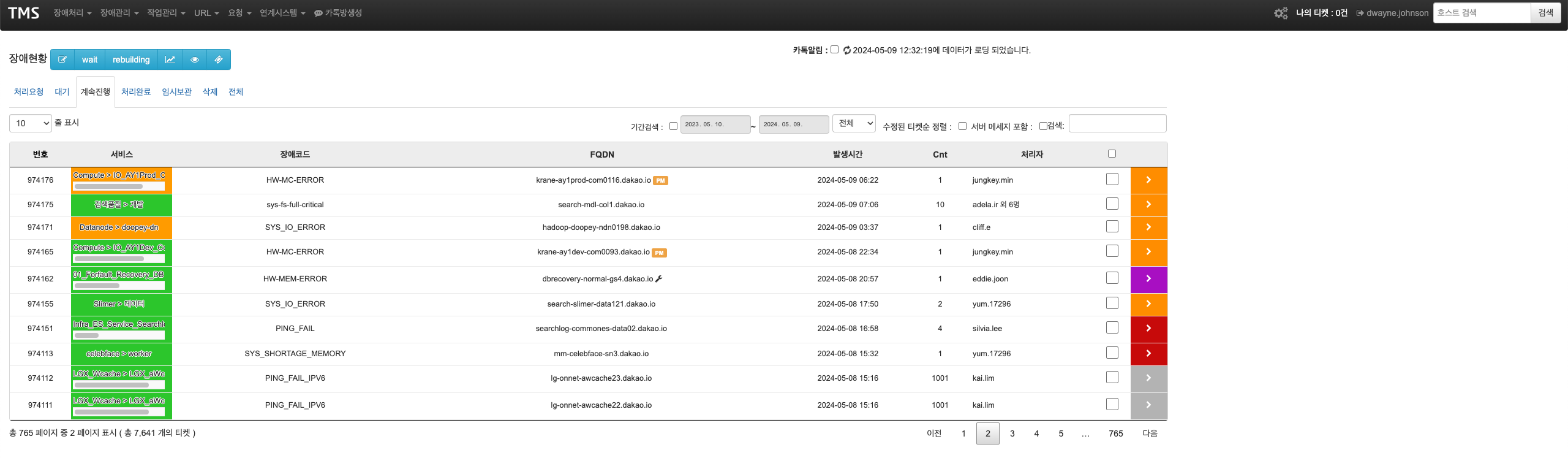Click the table 검색 text input
Viewport: 1568px width, 458px height.
[x=1118, y=123]
